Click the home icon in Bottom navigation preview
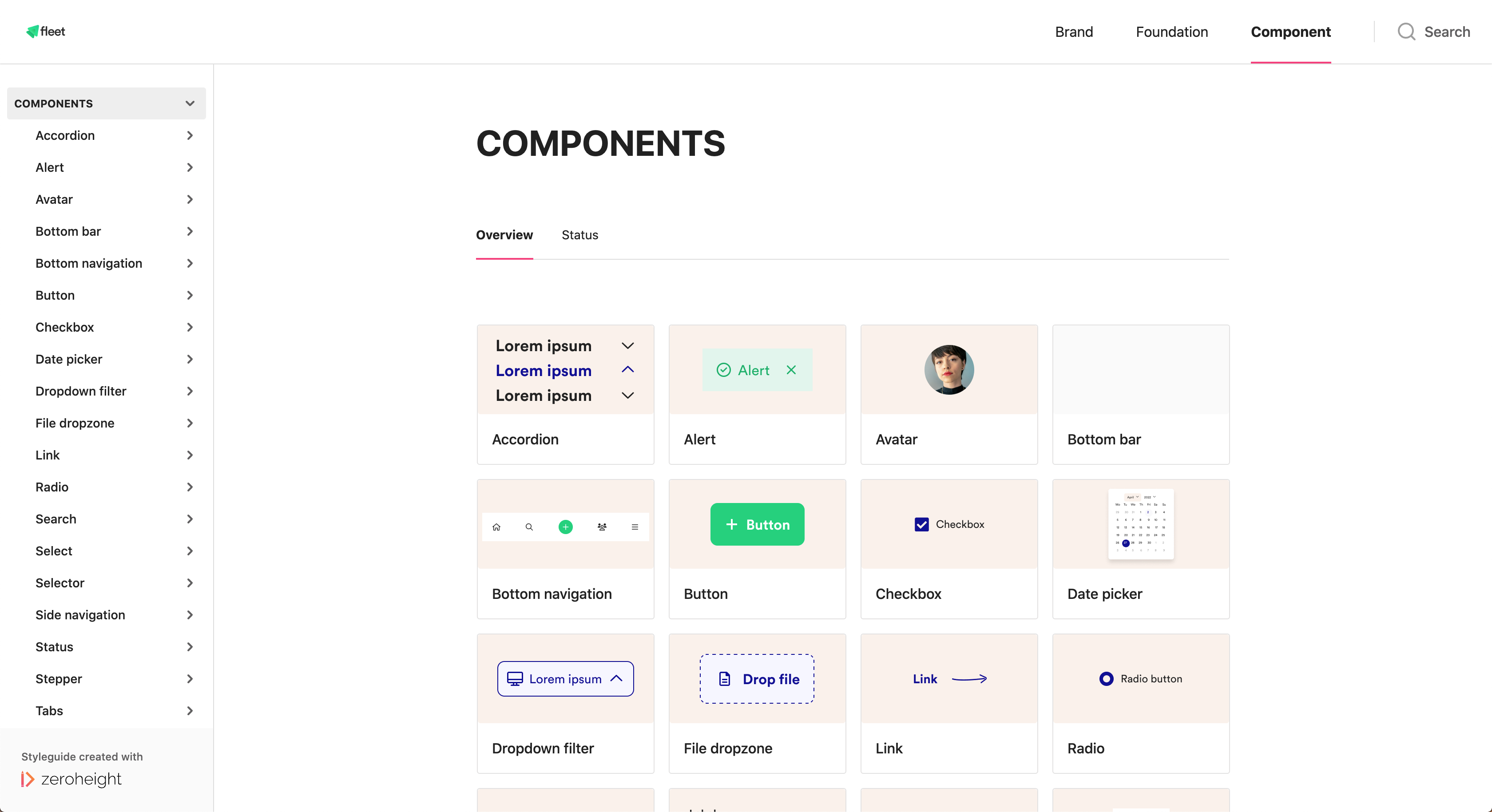 point(496,527)
